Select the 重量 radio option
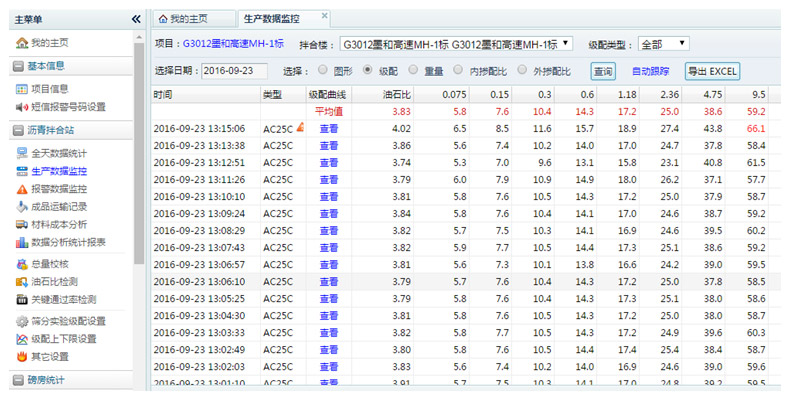Image resolution: width=788 pixels, height=397 pixels. tap(413, 70)
